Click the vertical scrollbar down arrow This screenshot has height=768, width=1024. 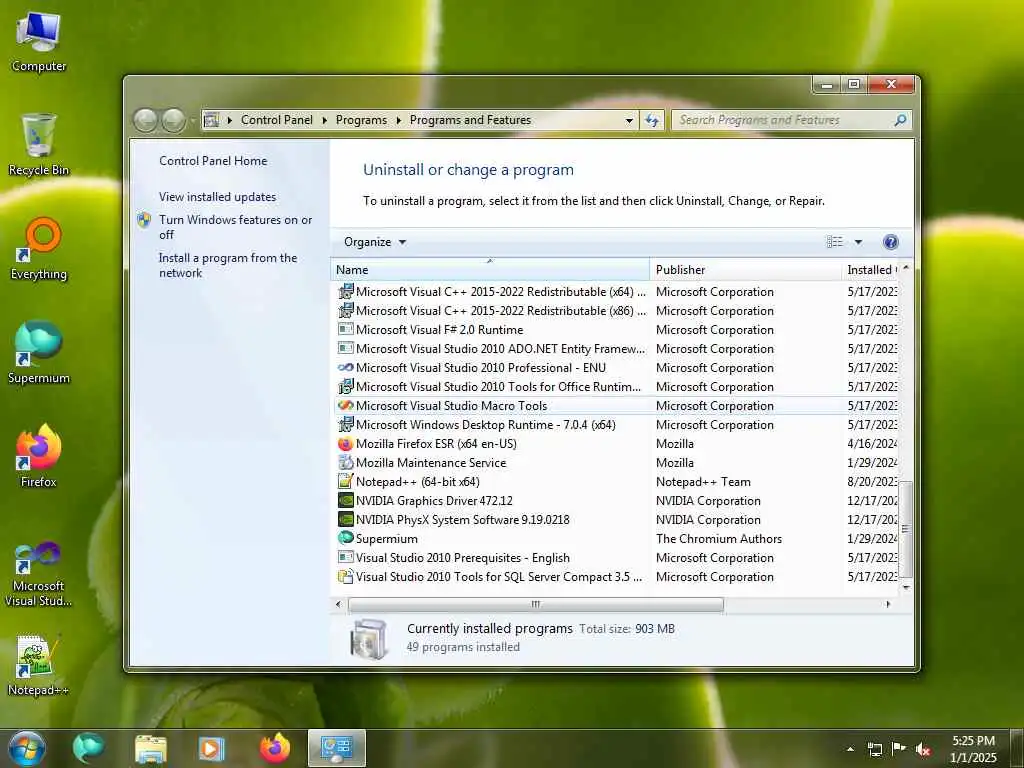[905, 587]
